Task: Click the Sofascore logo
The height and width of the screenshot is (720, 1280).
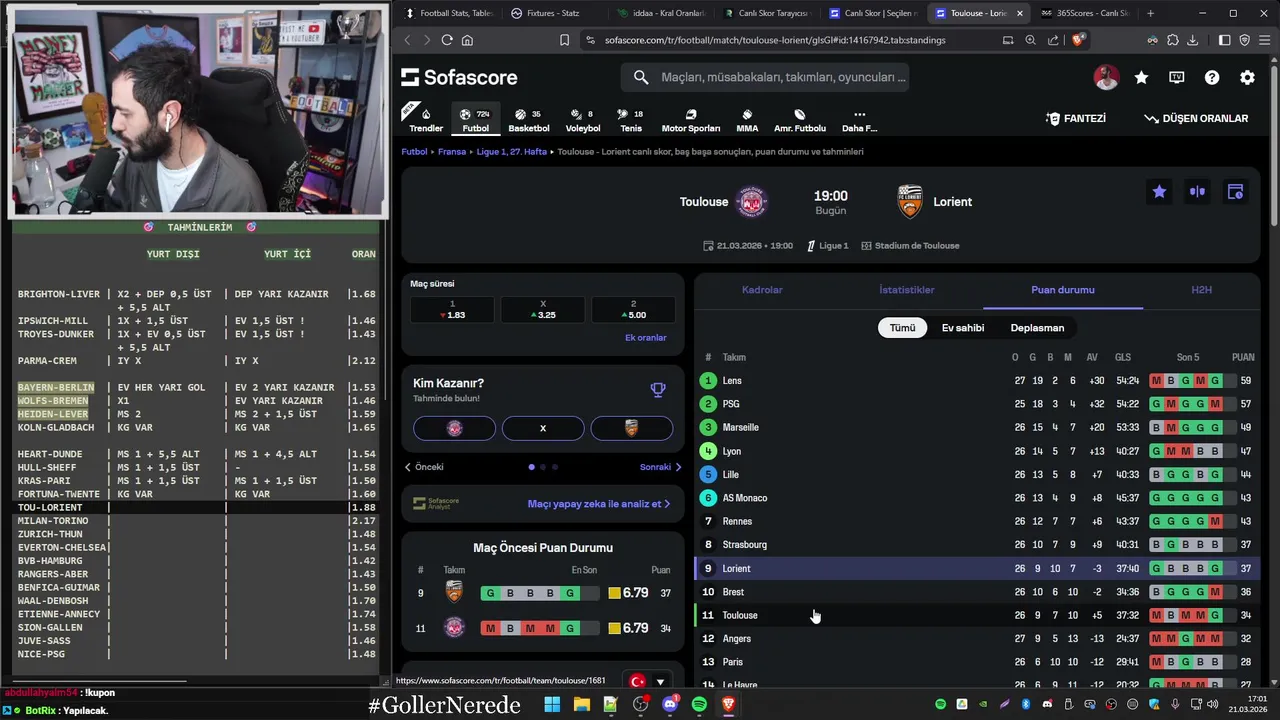Action: pos(459,77)
